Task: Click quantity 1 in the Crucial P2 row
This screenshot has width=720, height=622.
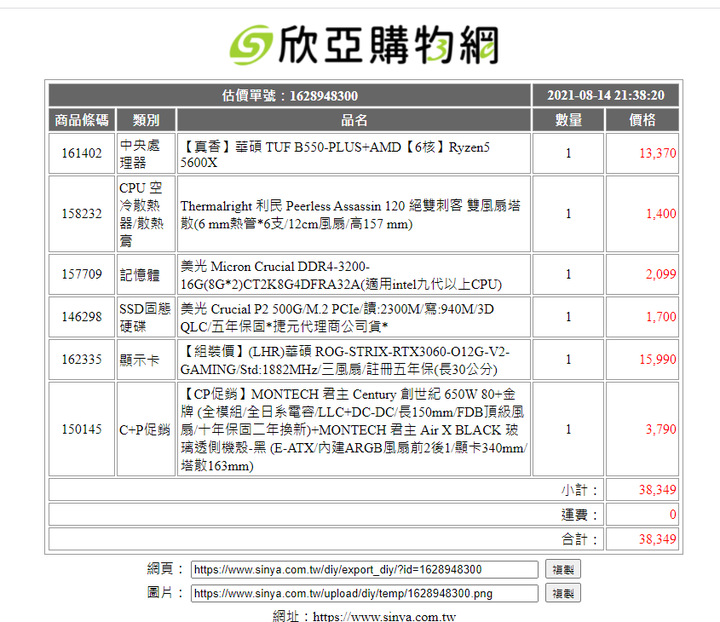Action: tap(568, 317)
